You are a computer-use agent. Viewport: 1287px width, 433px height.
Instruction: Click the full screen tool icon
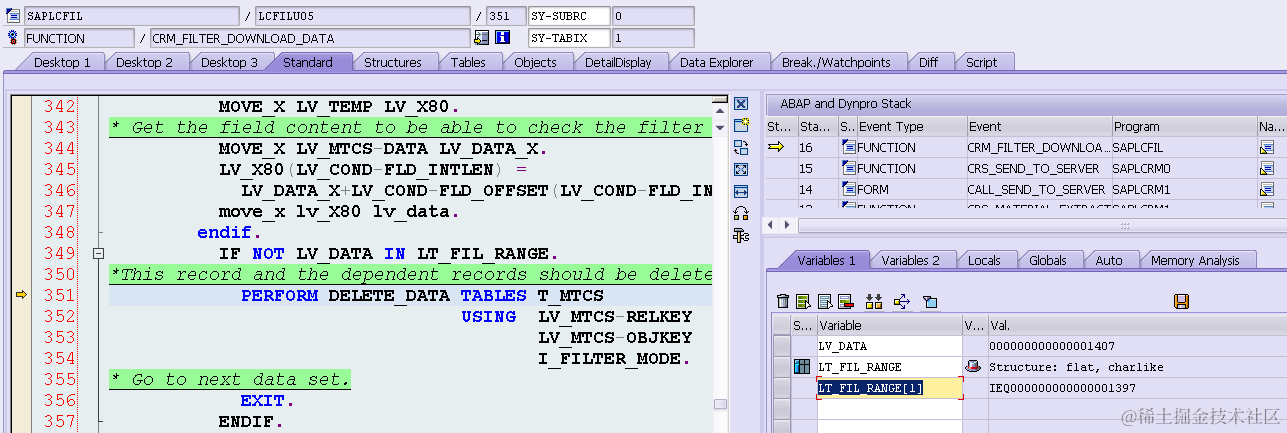click(741, 169)
